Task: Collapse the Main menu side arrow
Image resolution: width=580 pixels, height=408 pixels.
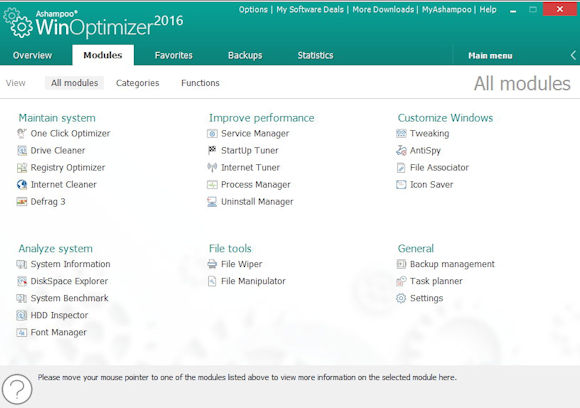Action: pos(573,55)
